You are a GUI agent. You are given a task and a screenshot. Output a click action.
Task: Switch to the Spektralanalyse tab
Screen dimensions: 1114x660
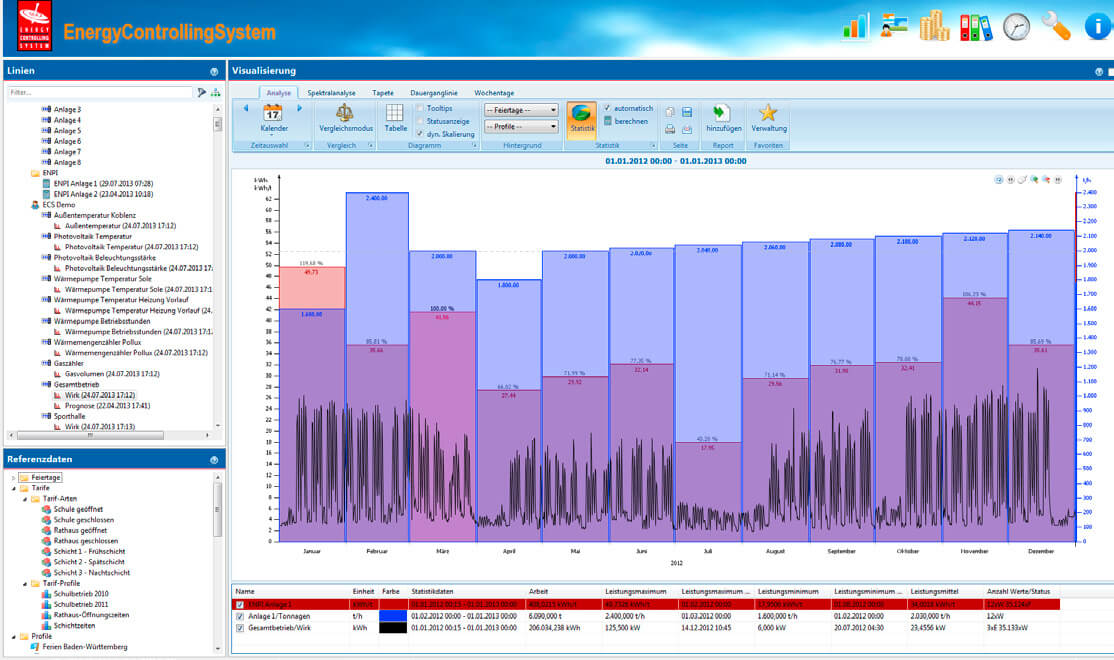tap(330, 92)
